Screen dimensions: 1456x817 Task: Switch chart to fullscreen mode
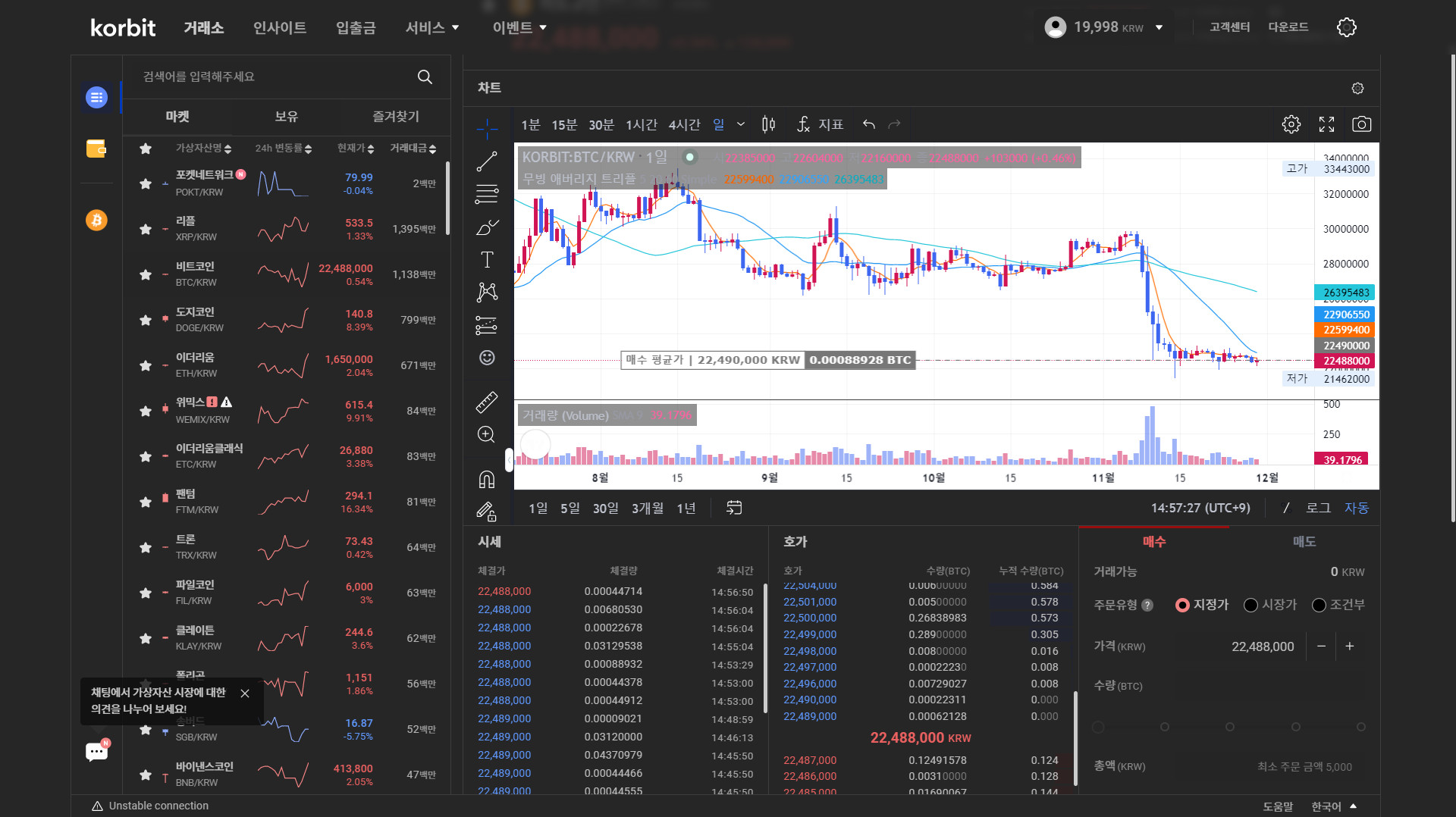pyautogui.click(x=1326, y=124)
